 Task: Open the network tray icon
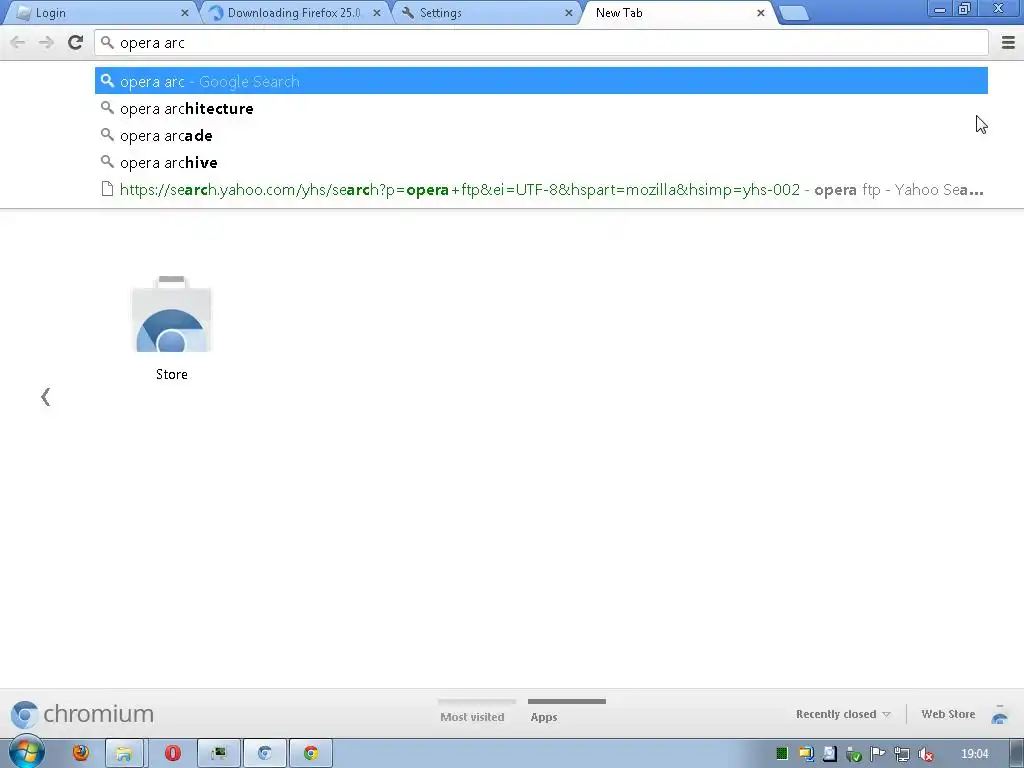pos(902,754)
